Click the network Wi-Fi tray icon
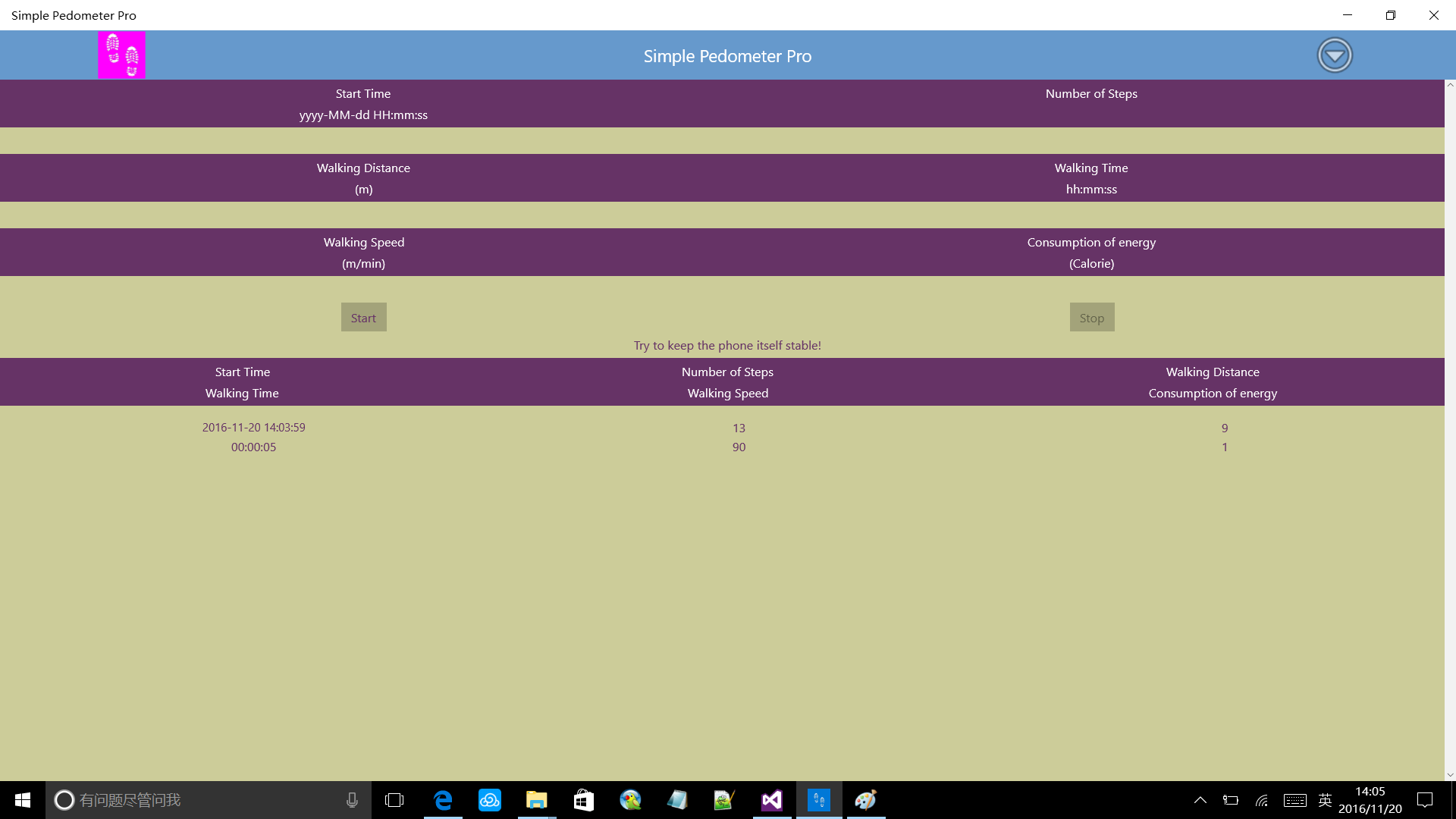 pyautogui.click(x=1262, y=800)
